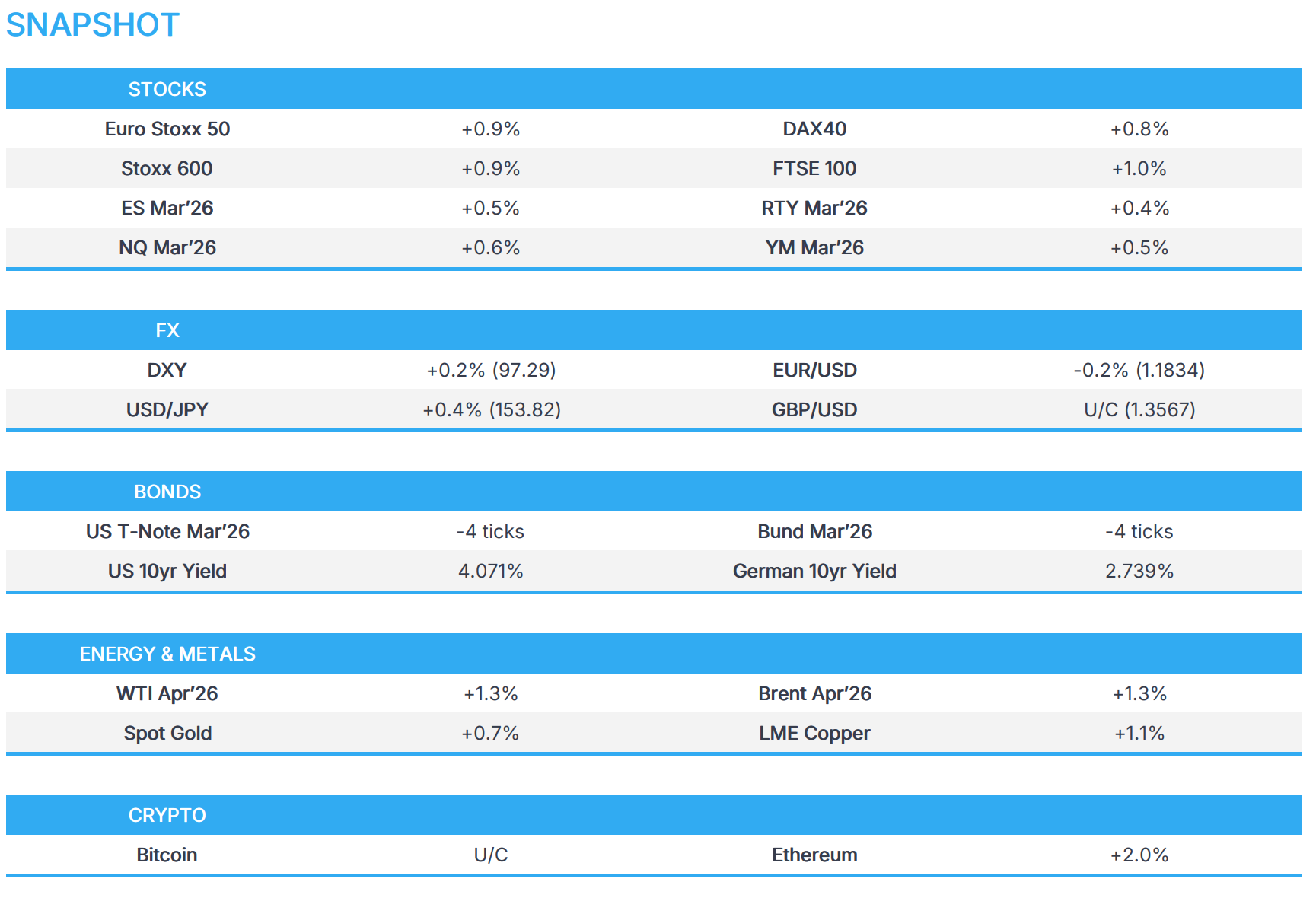
Task: Click the BONDS section header
Action: pyautogui.click(x=167, y=492)
